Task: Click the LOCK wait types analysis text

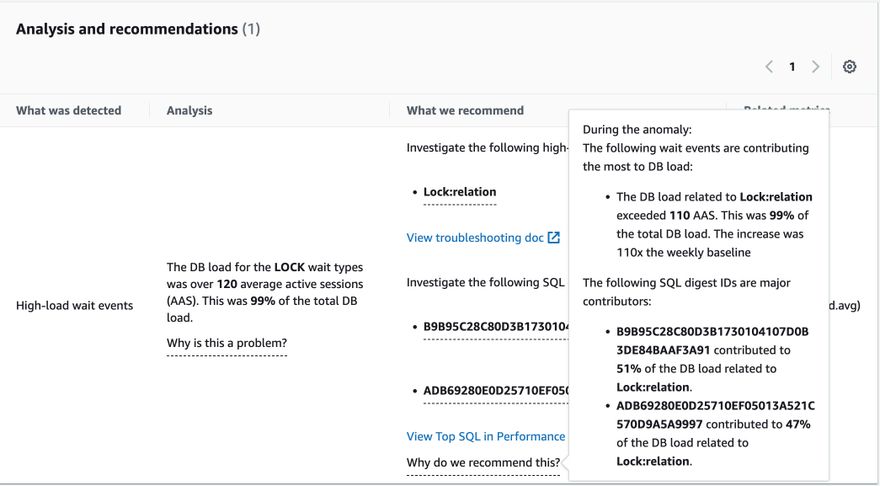Action: click(265, 292)
